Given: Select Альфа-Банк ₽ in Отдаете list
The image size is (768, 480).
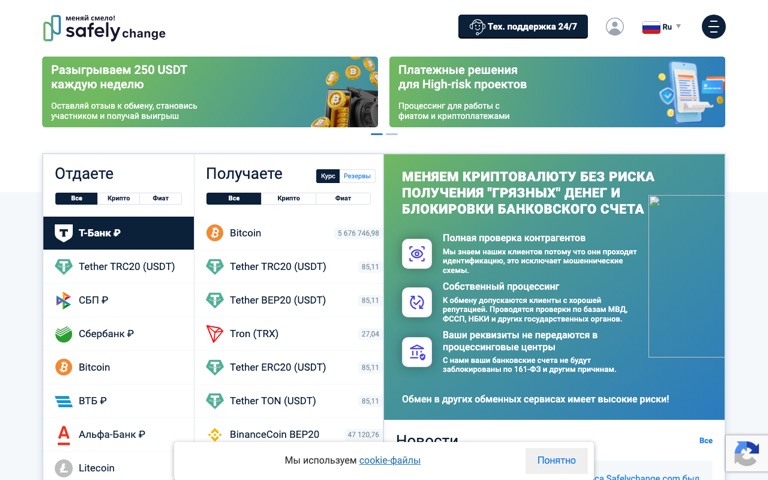Looking at the screenshot, I should click(x=119, y=434).
